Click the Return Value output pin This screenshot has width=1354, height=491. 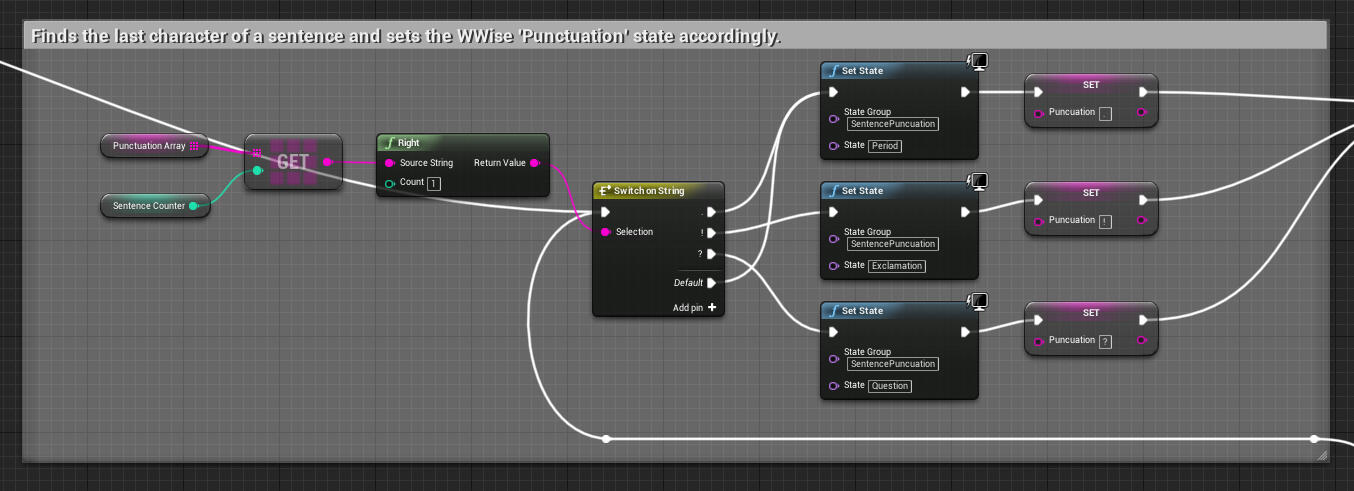(534, 163)
